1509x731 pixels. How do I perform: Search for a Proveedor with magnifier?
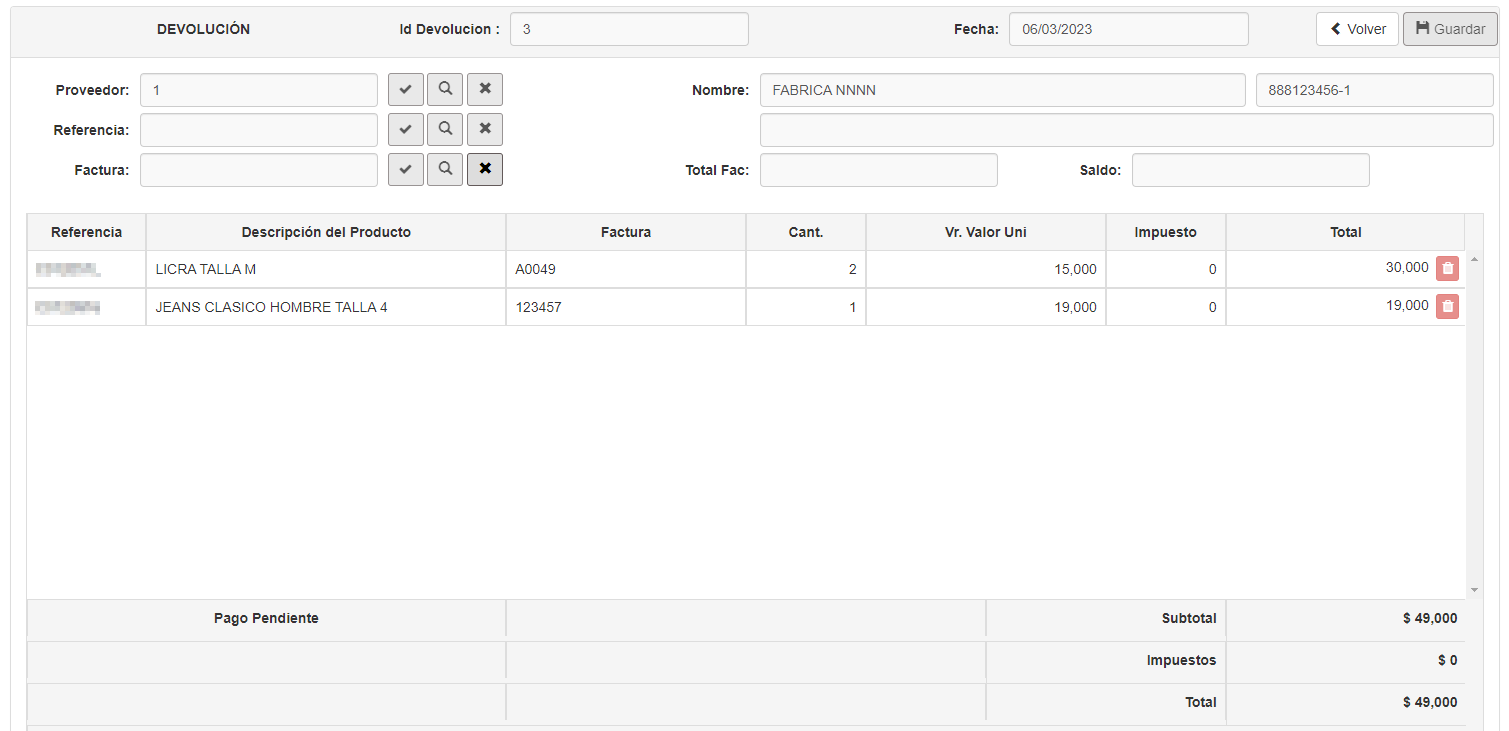coord(445,90)
